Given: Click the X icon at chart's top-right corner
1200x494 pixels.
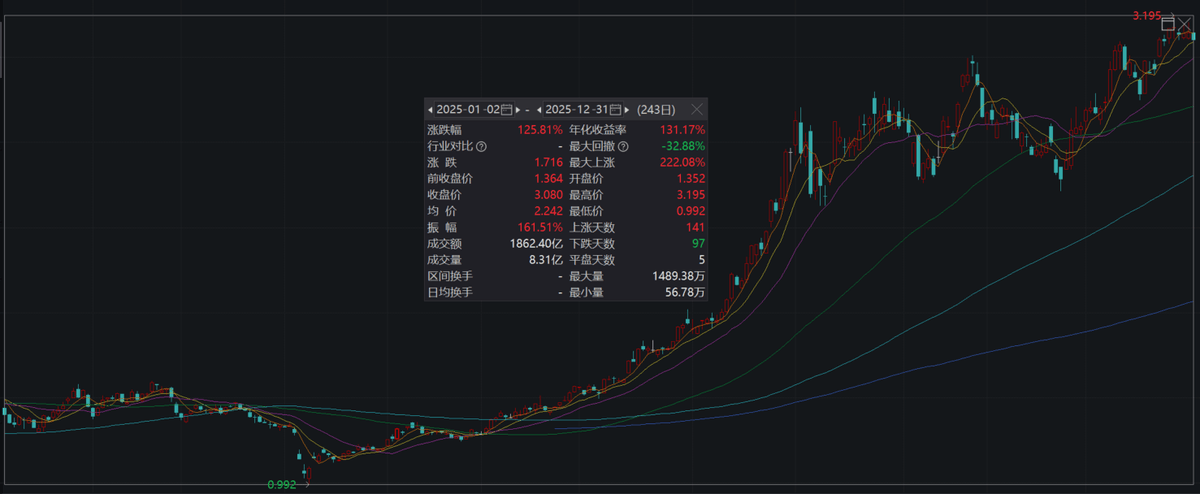Looking at the screenshot, I should pos(1185,24).
